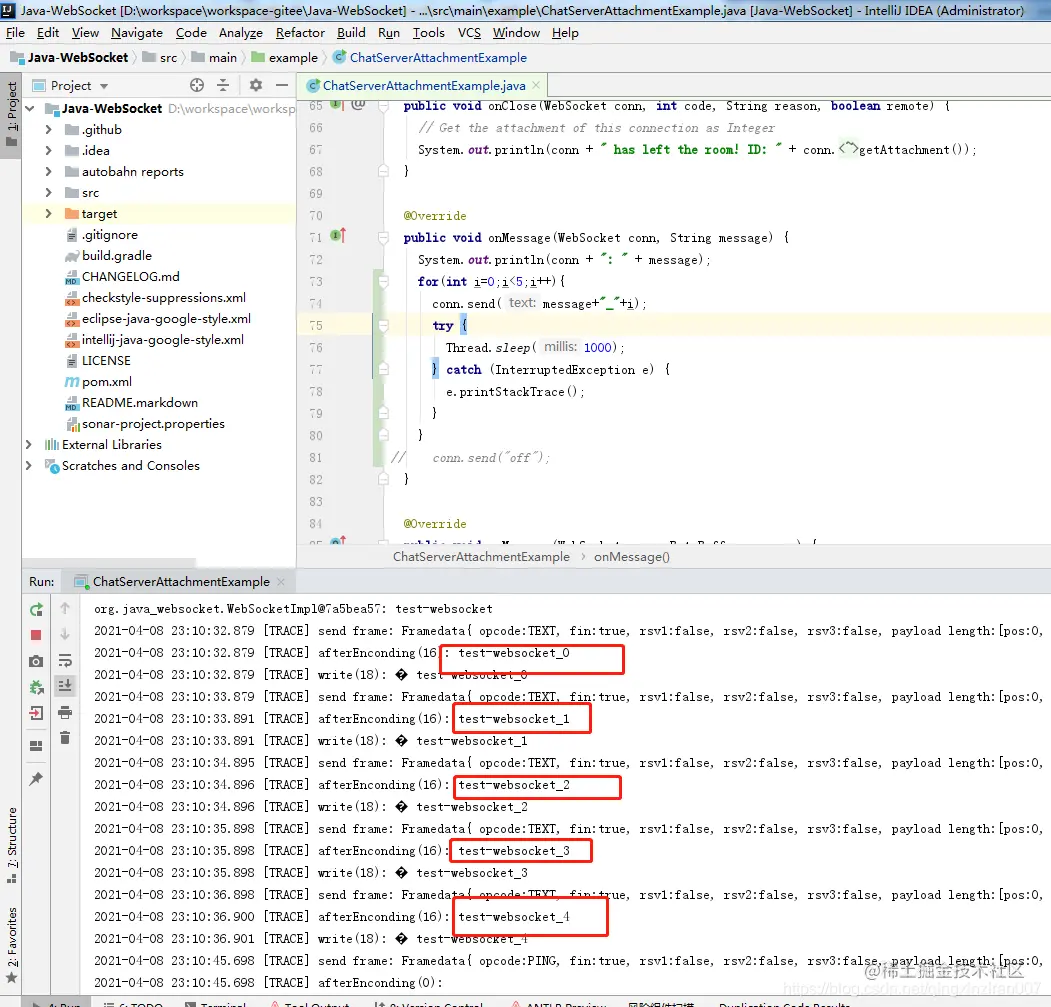This screenshot has height=1007, width=1051.
Task: Click the Down the Stack Trace arrow
Action: tap(65, 634)
